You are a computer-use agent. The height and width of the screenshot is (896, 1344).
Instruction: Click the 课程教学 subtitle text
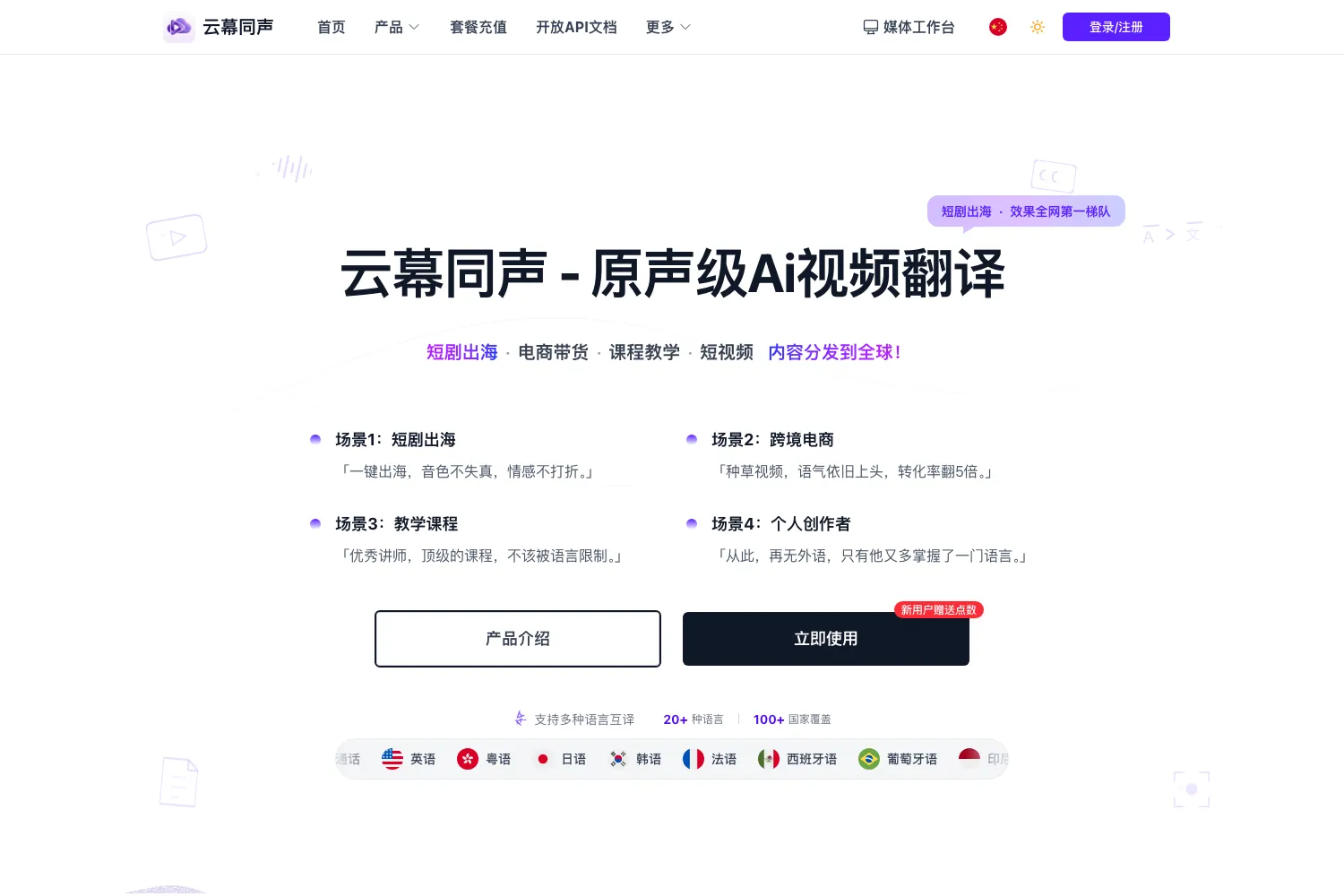[x=644, y=352]
